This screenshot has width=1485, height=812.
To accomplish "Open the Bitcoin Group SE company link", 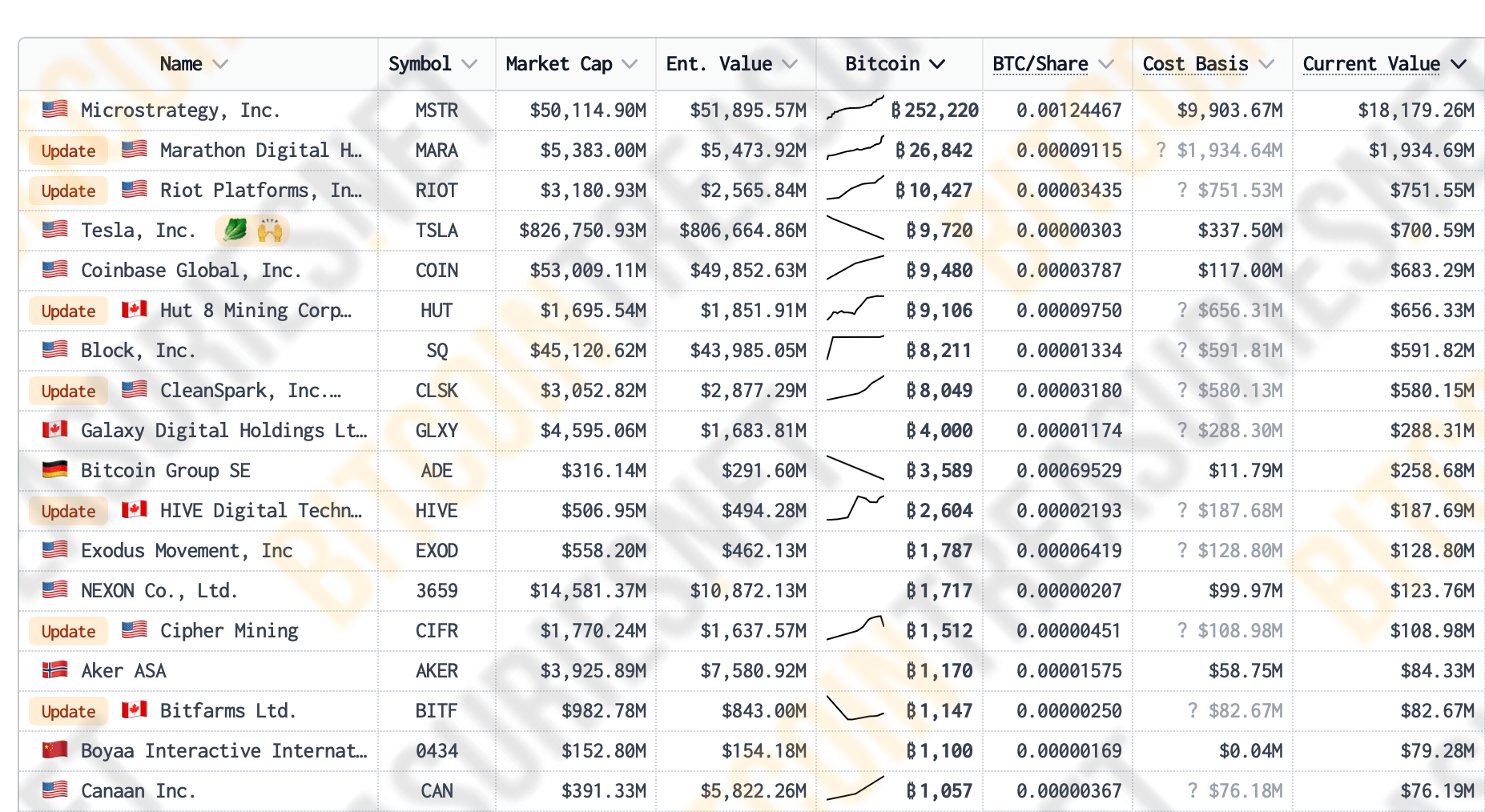I will [166, 471].
